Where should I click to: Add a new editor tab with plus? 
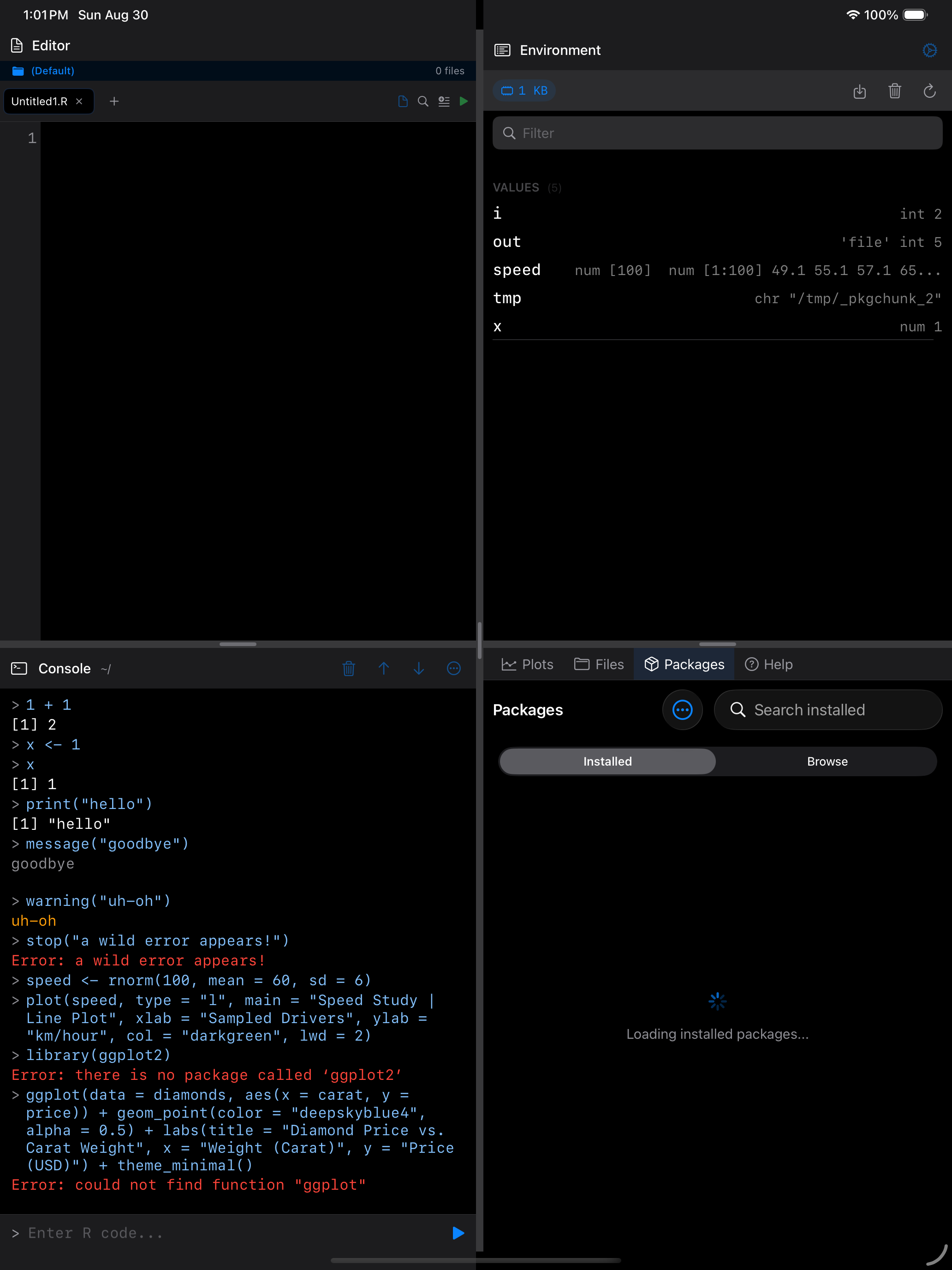tap(114, 102)
